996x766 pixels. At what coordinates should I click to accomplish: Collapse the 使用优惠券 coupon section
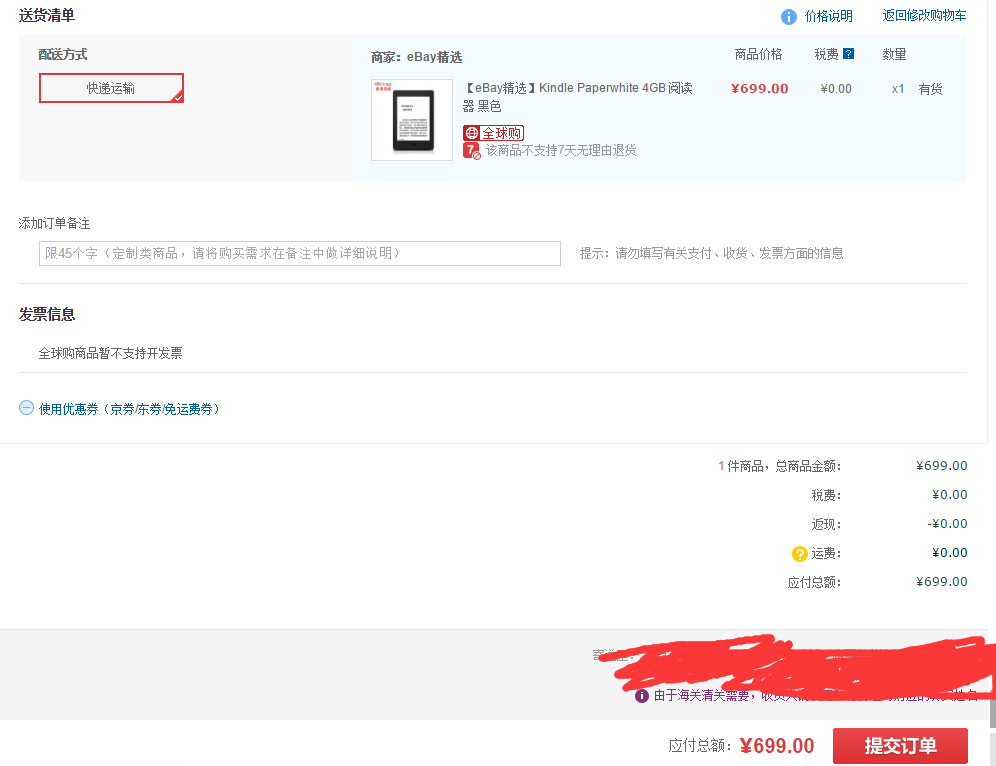point(25,408)
